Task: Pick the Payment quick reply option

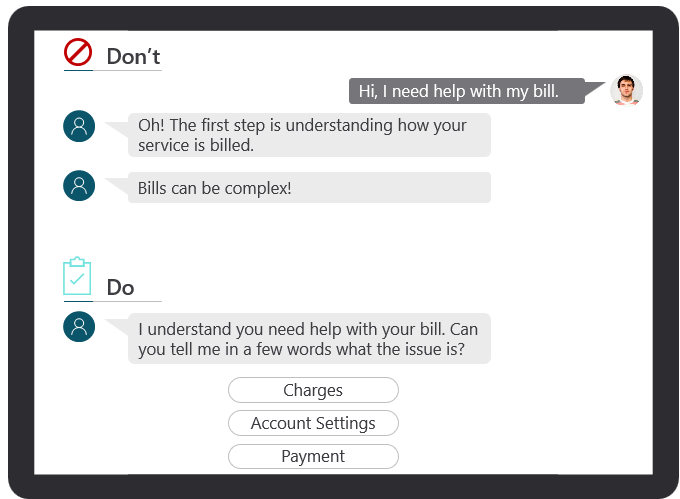Action: 313,456
